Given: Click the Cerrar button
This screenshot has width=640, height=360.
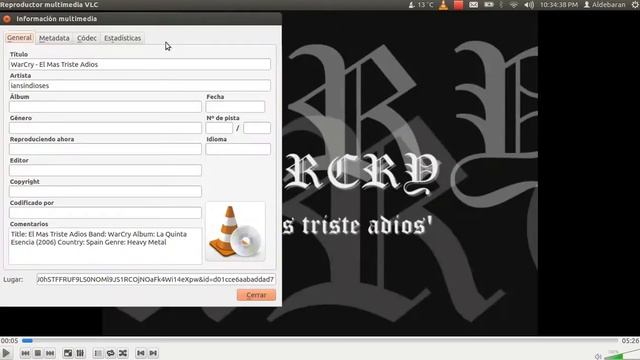Looking at the screenshot, I should [256, 295].
